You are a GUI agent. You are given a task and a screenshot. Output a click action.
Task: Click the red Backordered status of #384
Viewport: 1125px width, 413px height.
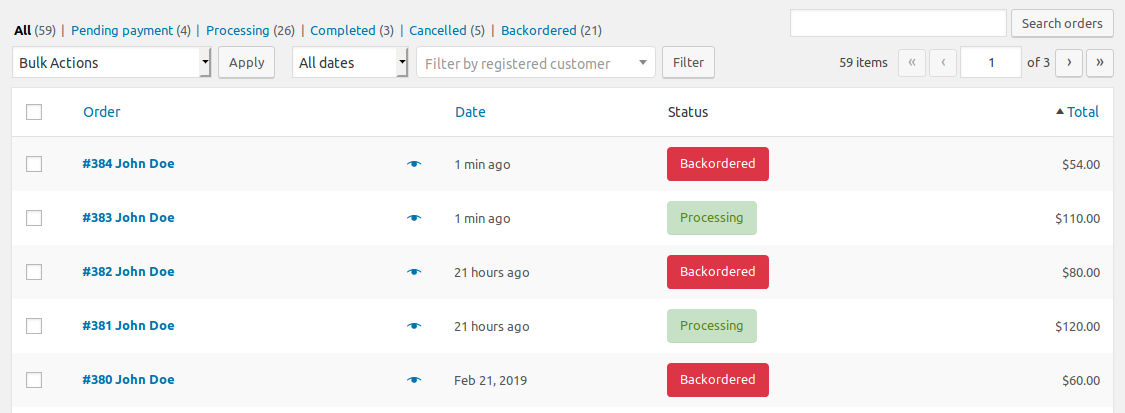coord(717,164)
